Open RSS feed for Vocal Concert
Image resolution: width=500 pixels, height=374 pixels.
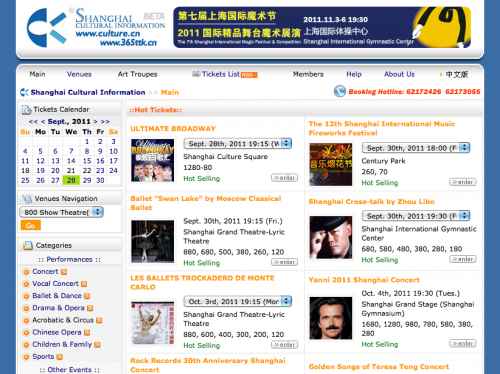coord(84,284)
